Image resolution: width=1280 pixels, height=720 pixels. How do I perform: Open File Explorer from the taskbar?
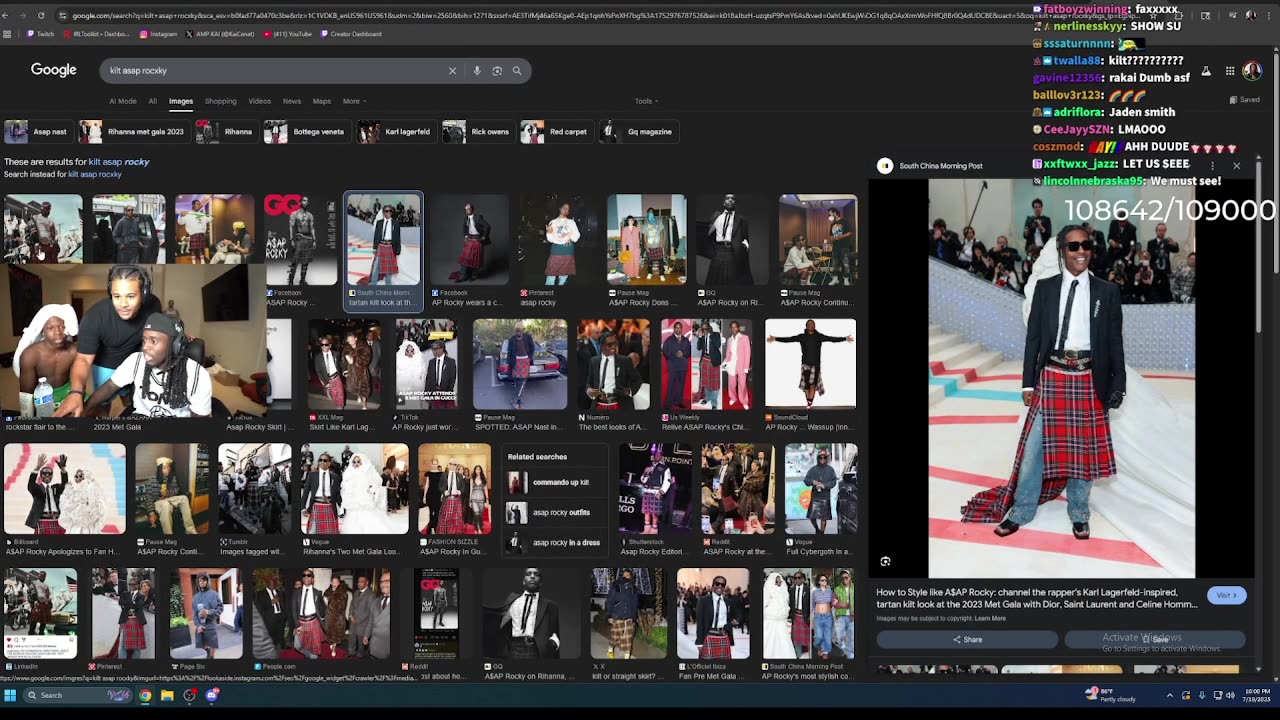[167, 695]
